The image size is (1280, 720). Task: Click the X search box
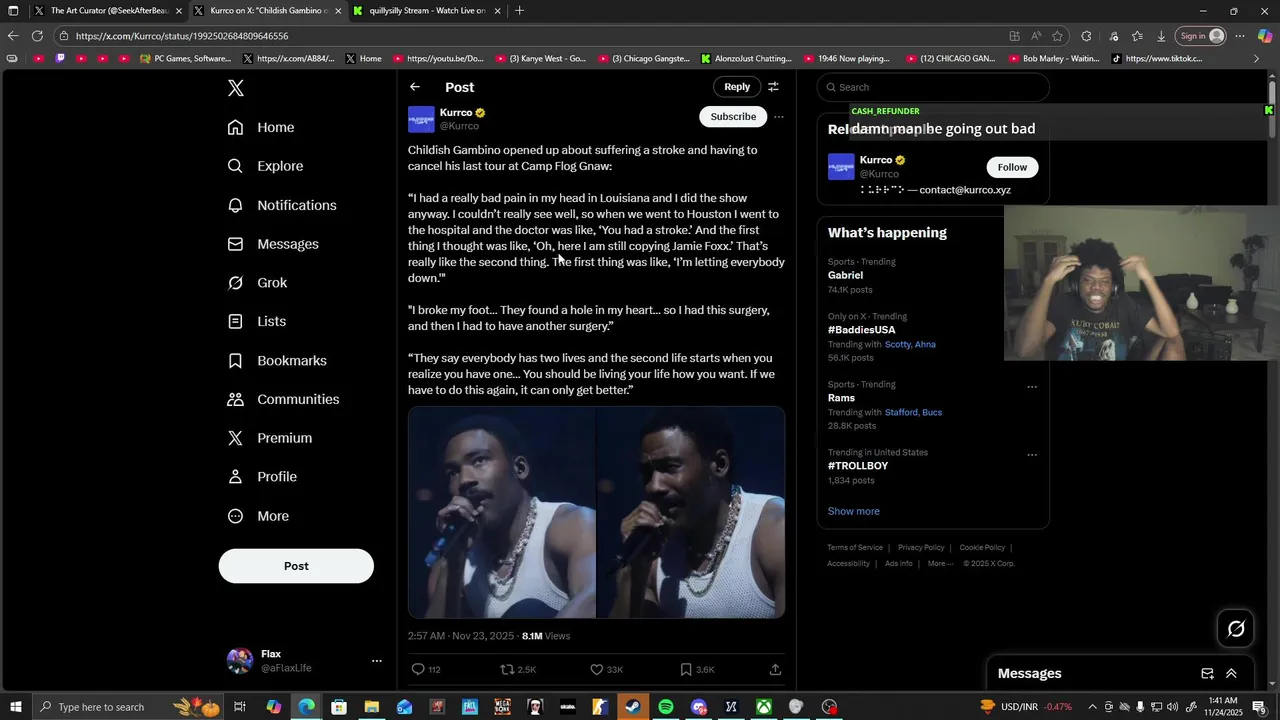[x=933, y=87]
